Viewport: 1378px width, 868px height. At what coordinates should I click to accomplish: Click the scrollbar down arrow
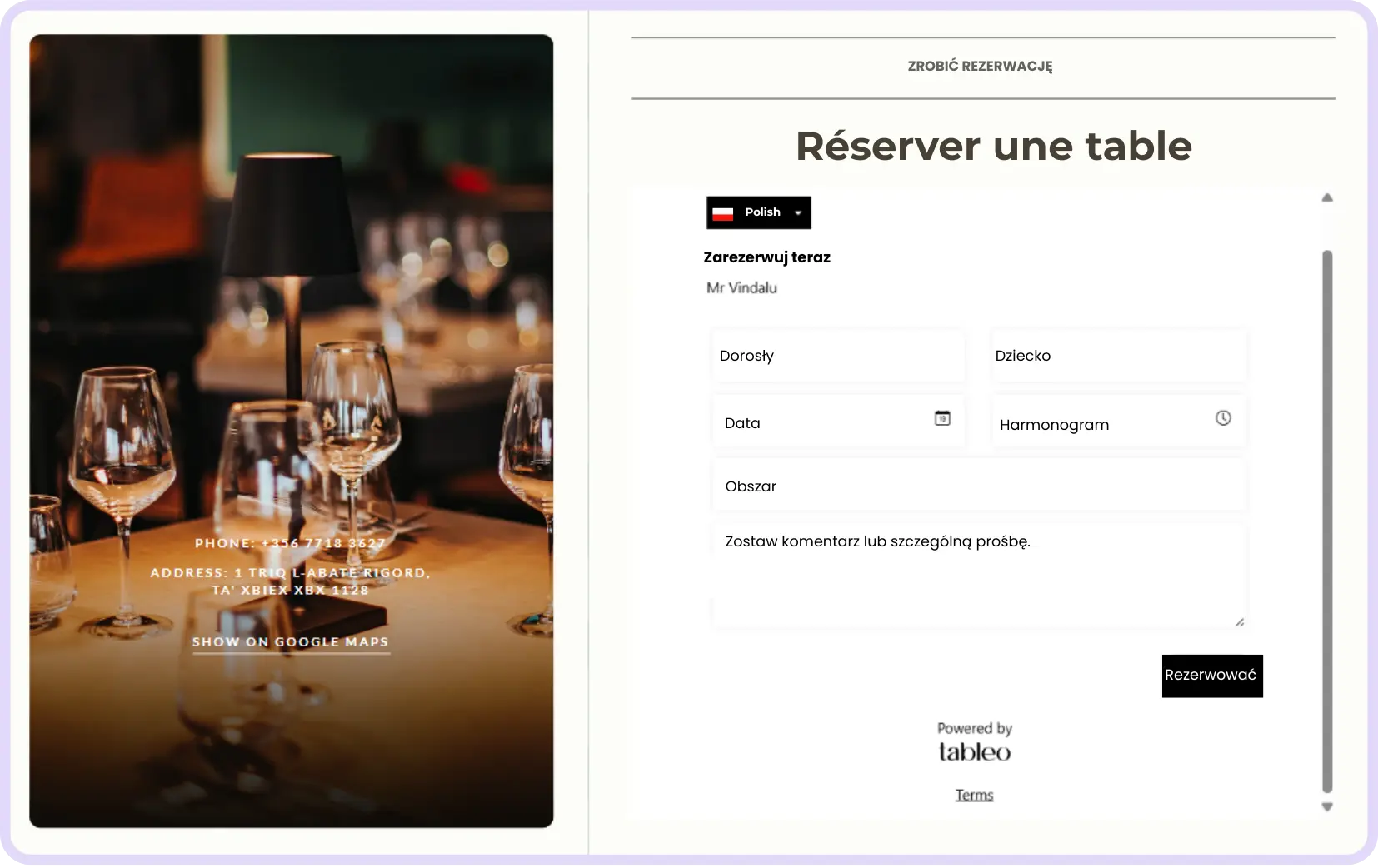(1327, 806)
